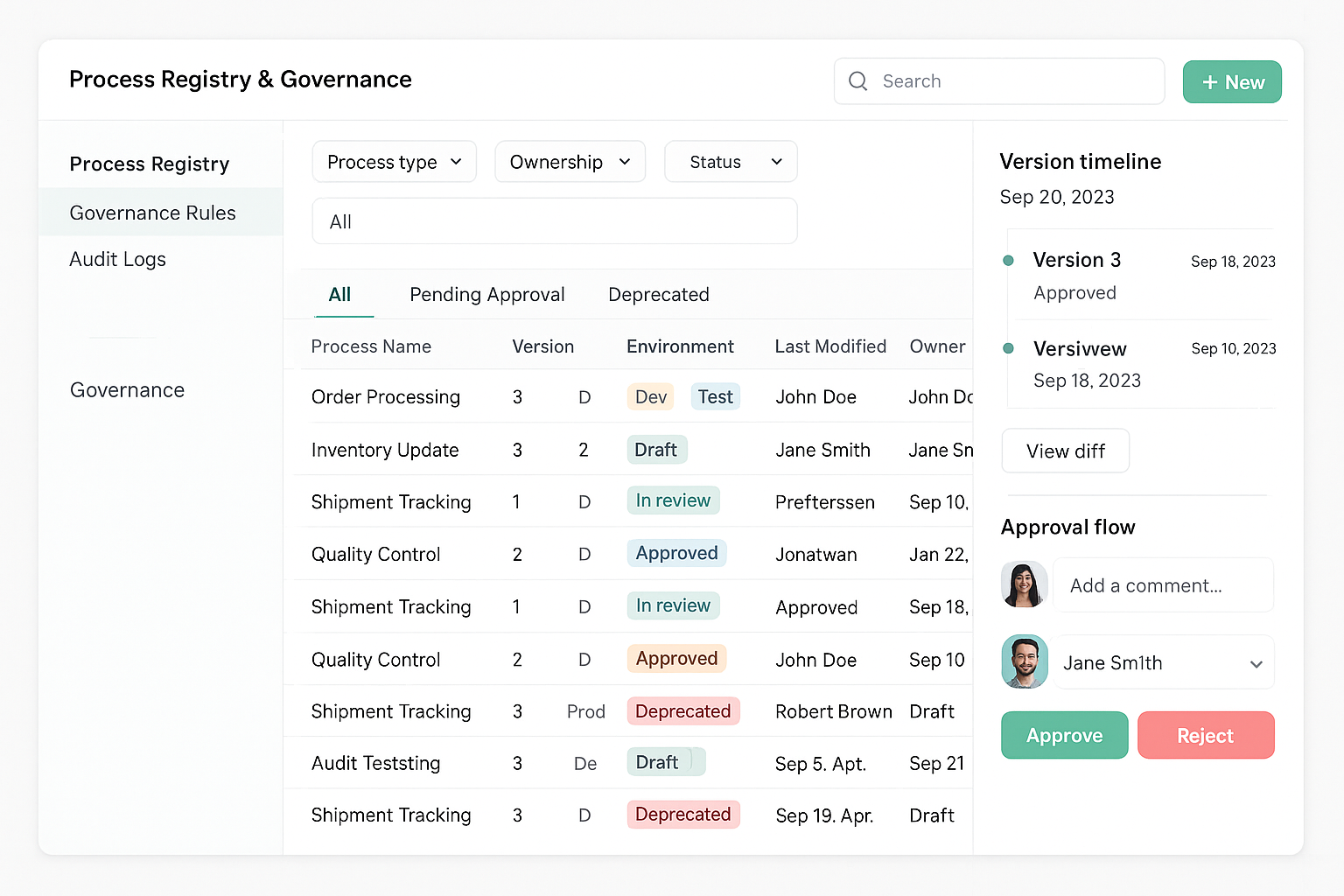The image size is (1344, 896).
Task: Click the search magnifier icon
Action: pyautogui.click(x=858, y=81)
